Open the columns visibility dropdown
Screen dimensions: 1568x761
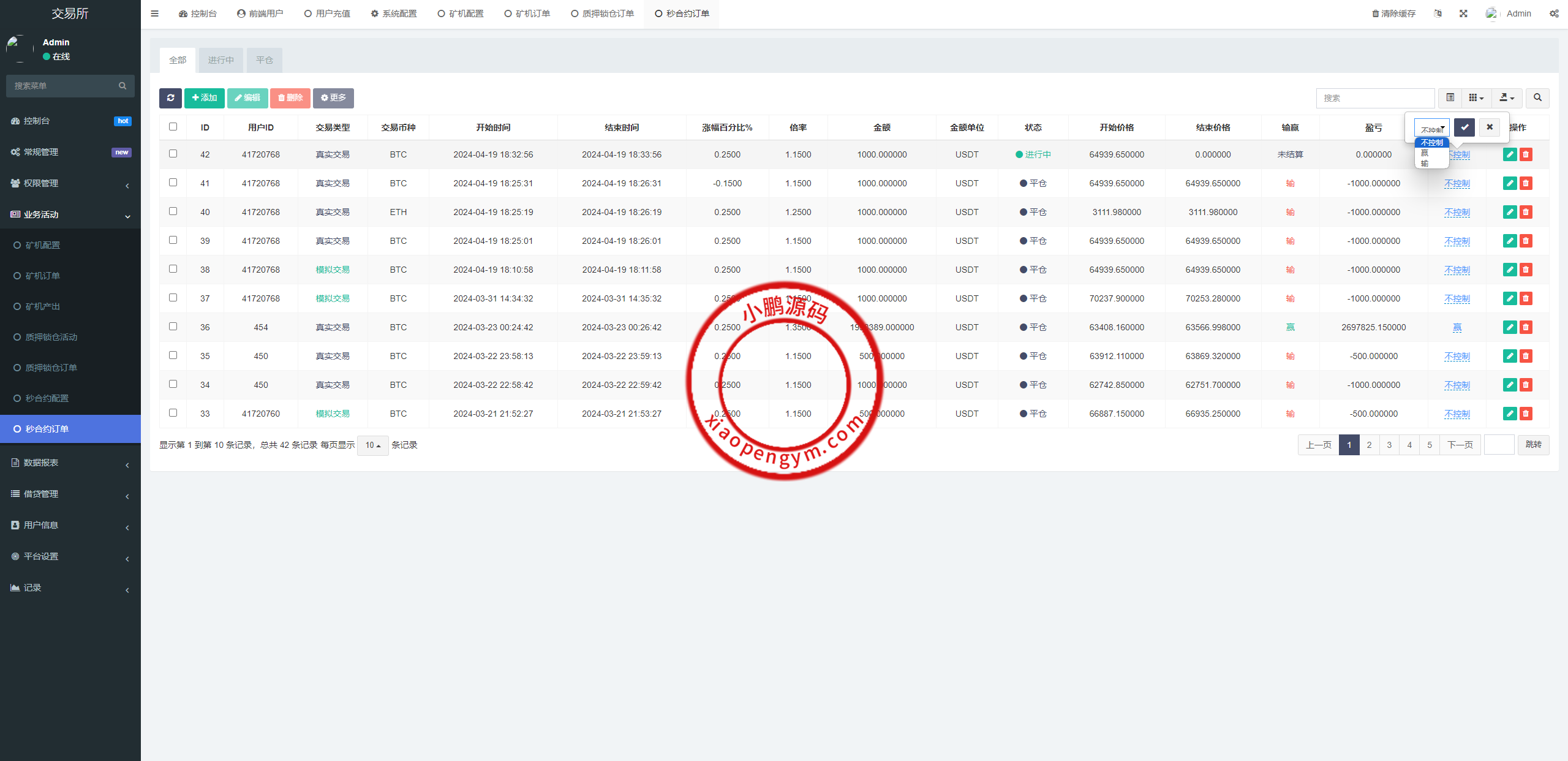(1476, 97)
